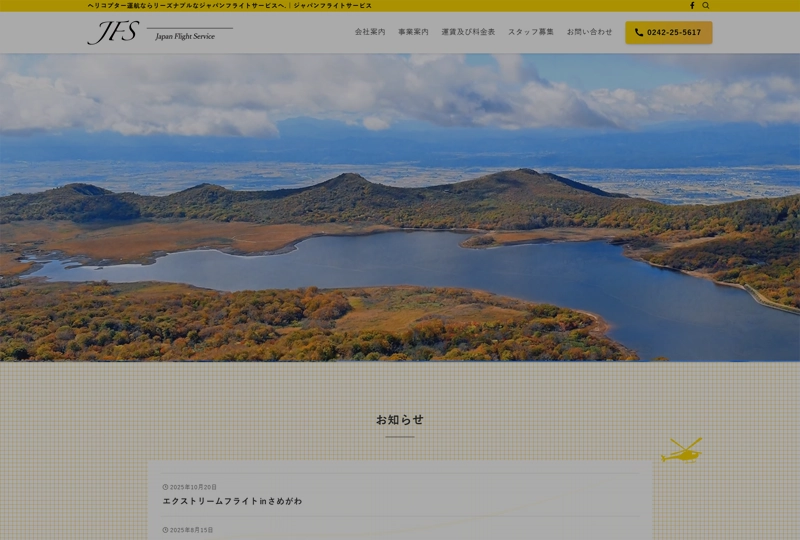This screenshot has width=800, height=540.
Task: Open the 事業案内 menu item
Action: [413, 32]
